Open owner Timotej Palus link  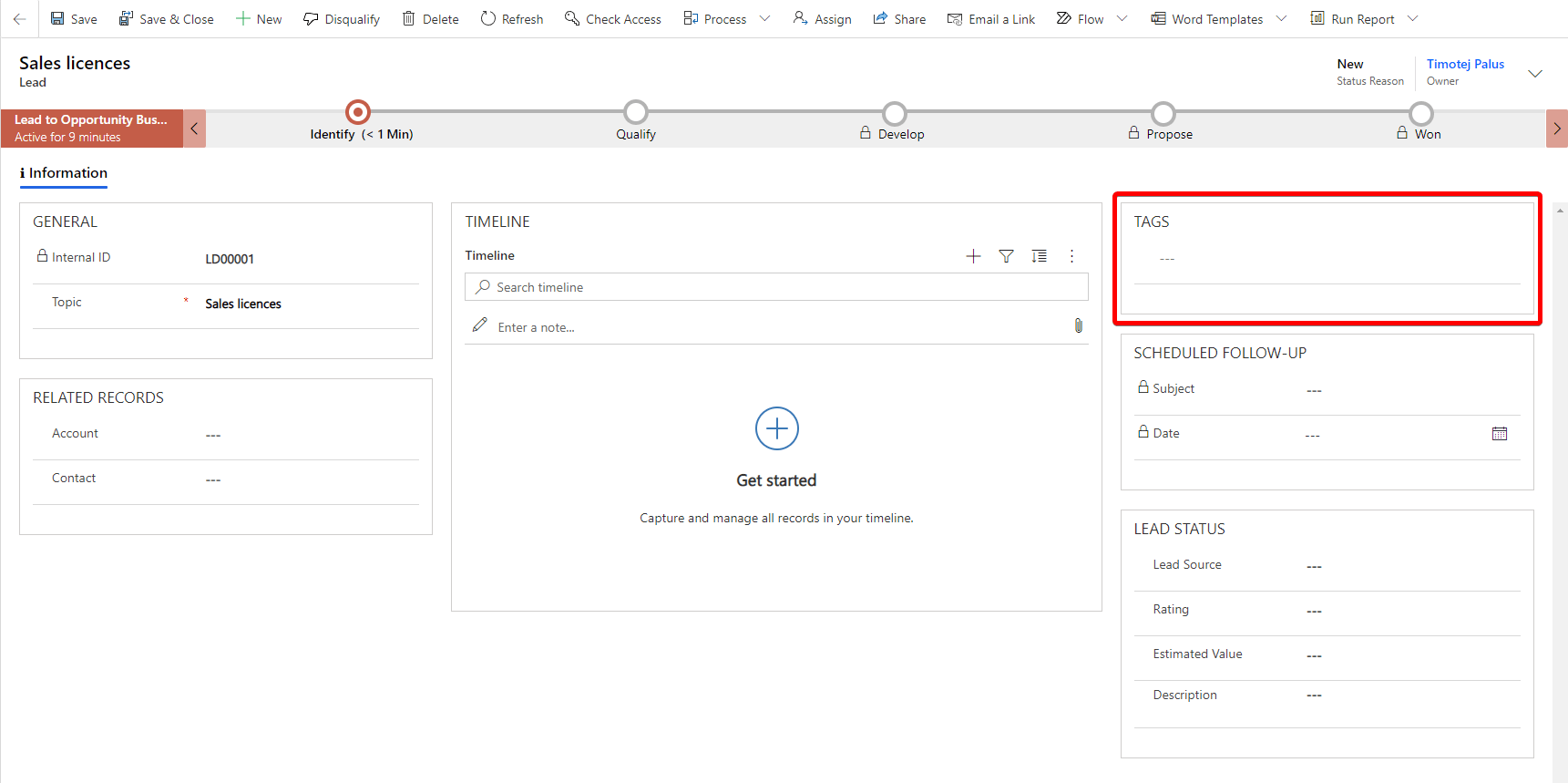[1465, 64]
